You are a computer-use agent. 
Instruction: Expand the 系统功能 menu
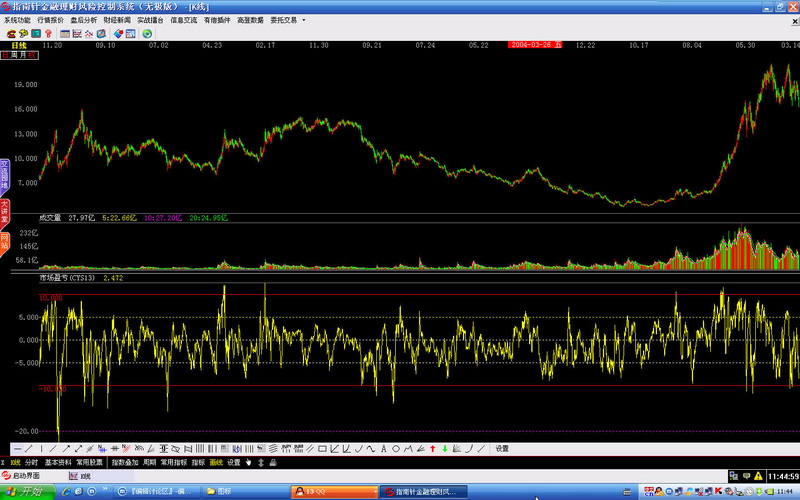(17, 19)
